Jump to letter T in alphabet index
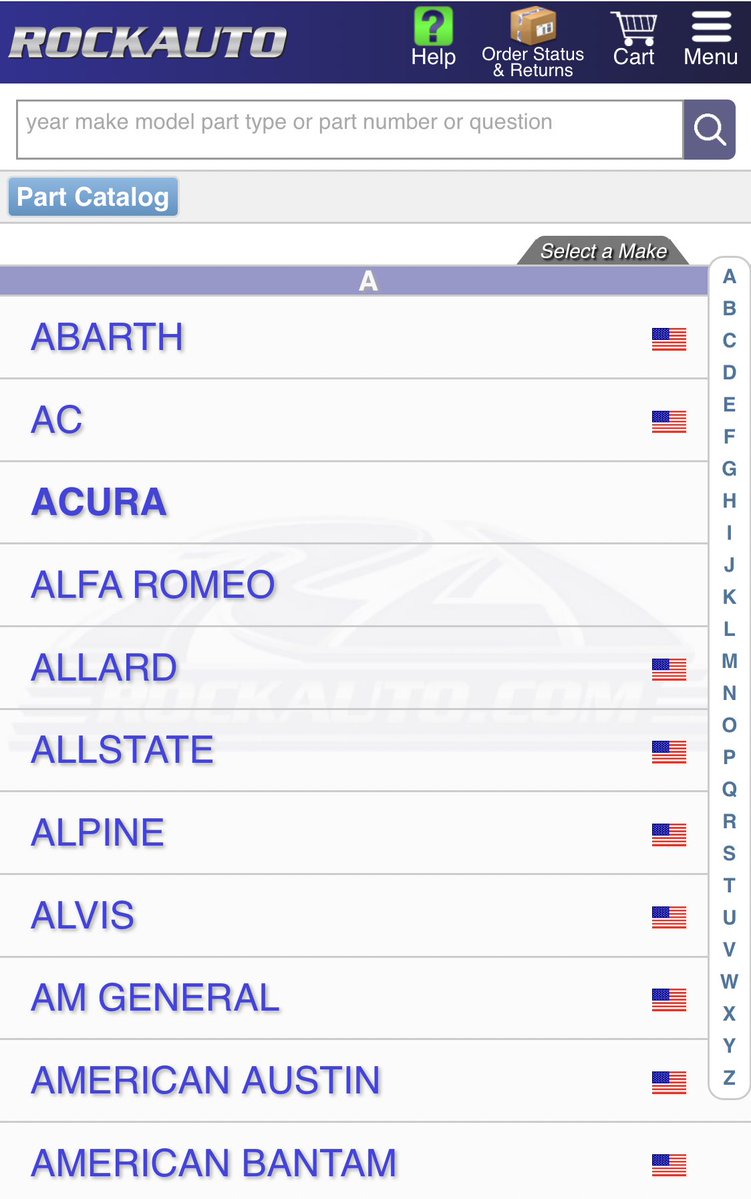The image size is (751, 1199). tap(729, 885)
